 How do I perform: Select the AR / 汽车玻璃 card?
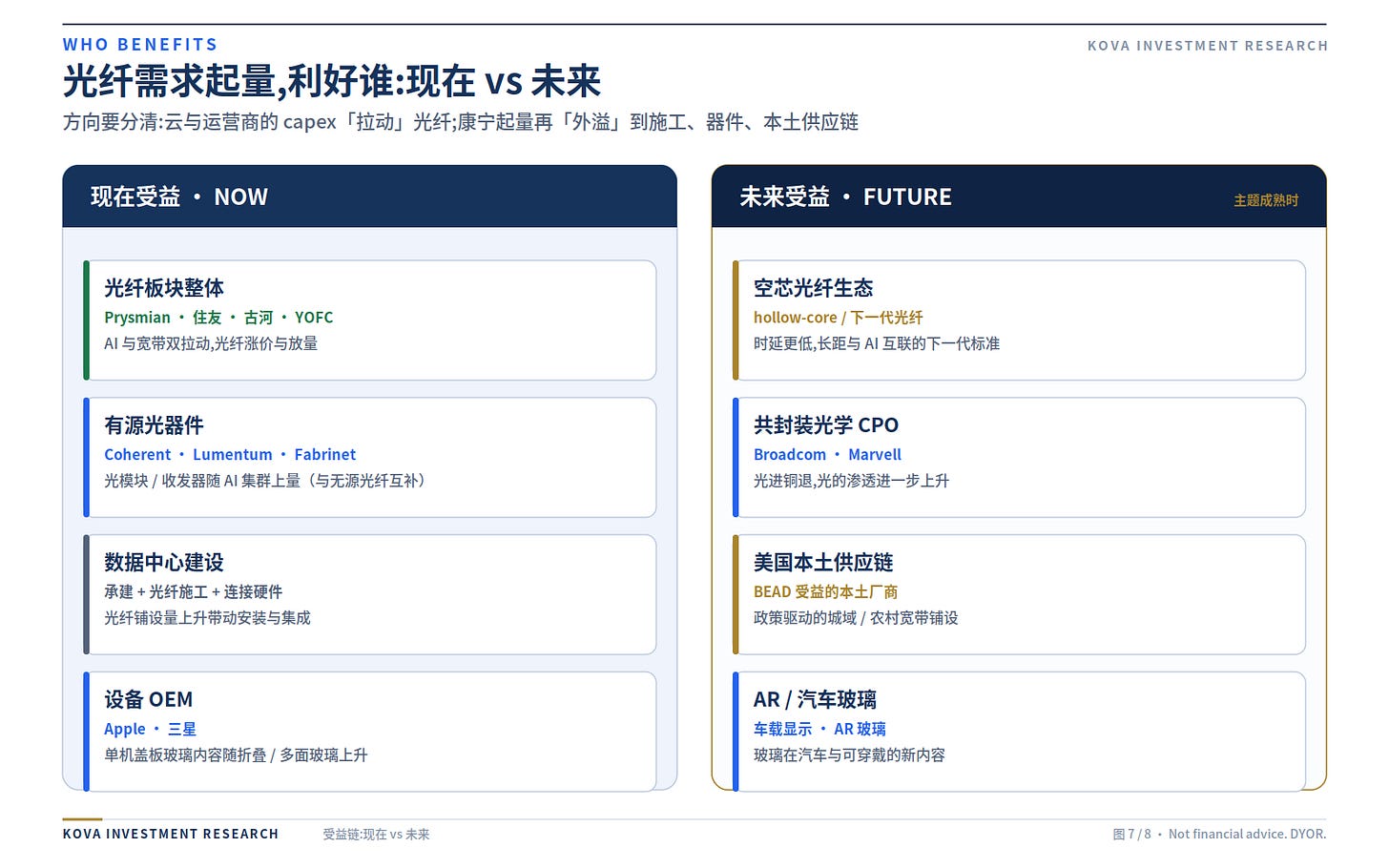(x=1019, y=732)
